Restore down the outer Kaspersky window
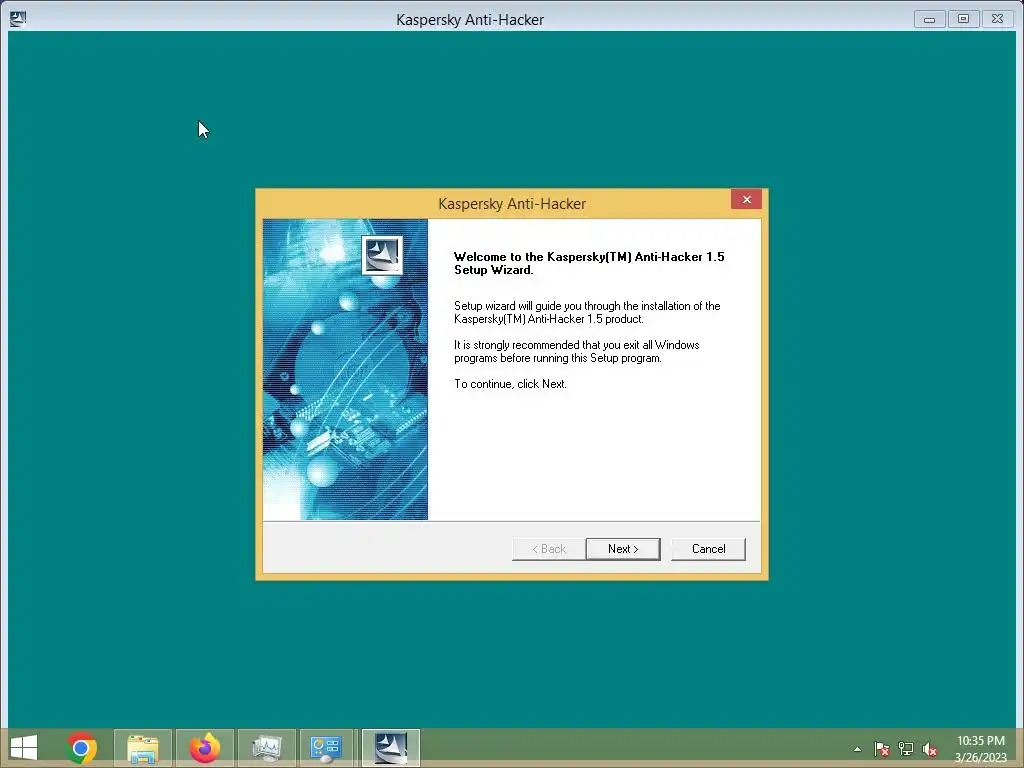This screenshot has height=768, width=1024. click(963, 19)
